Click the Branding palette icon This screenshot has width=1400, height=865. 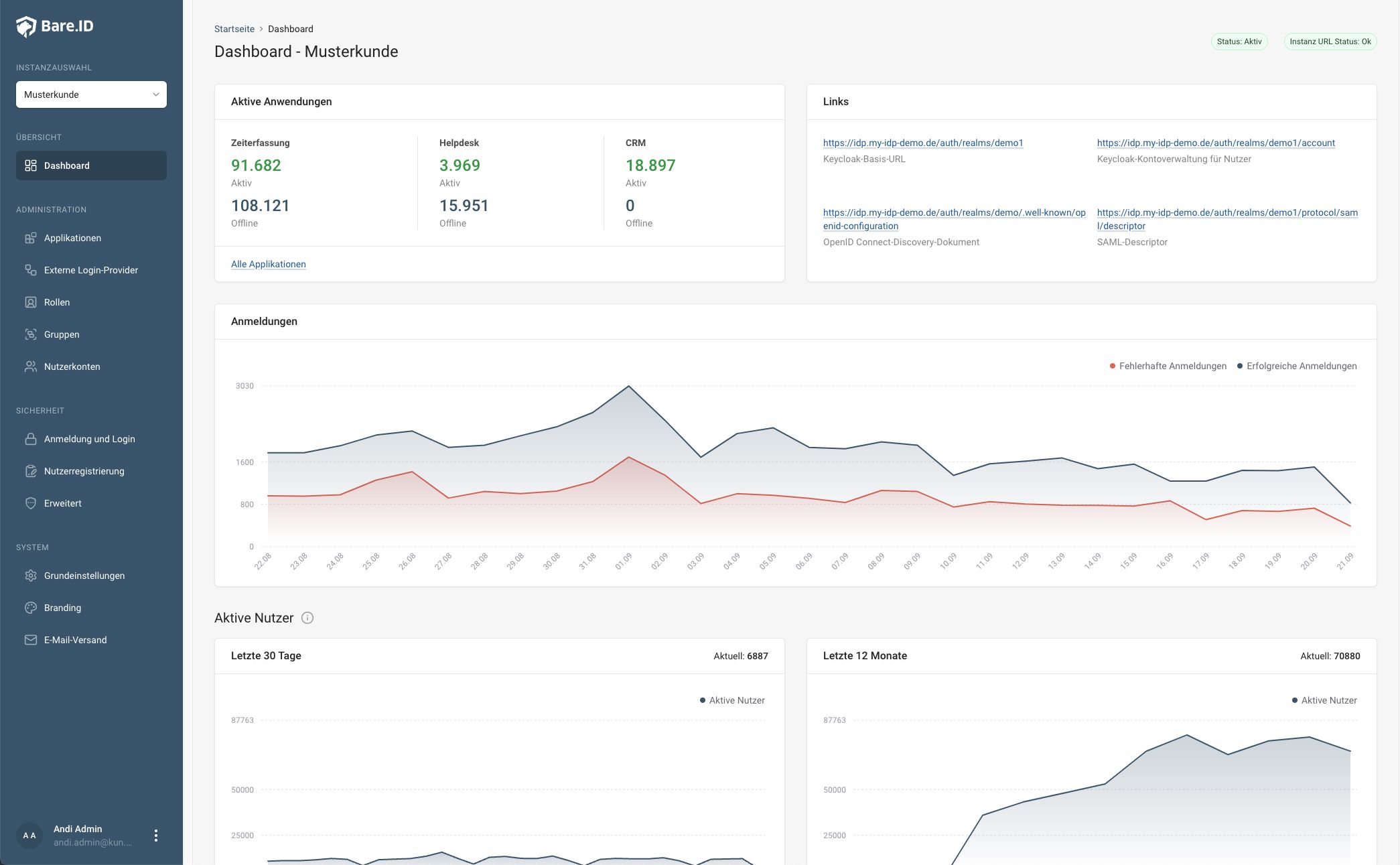click(31, 608)
